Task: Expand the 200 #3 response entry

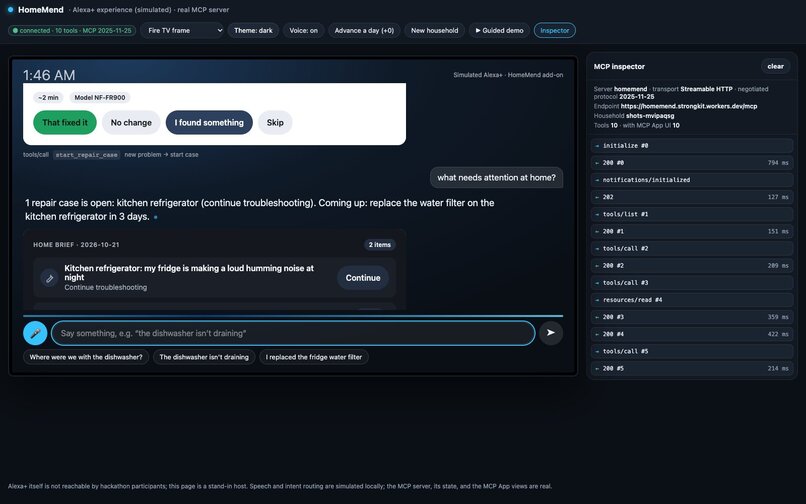Action: (692, 317)
